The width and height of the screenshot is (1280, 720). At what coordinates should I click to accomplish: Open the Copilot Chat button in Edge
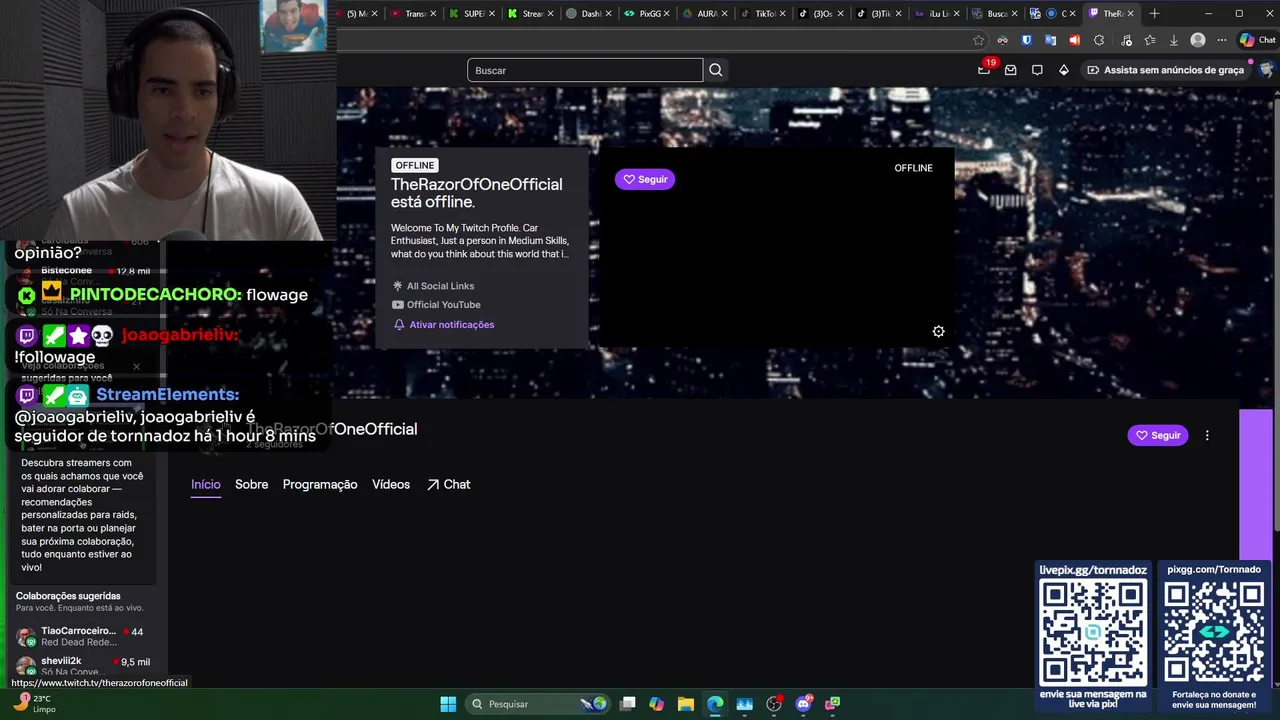[1258, 40]
